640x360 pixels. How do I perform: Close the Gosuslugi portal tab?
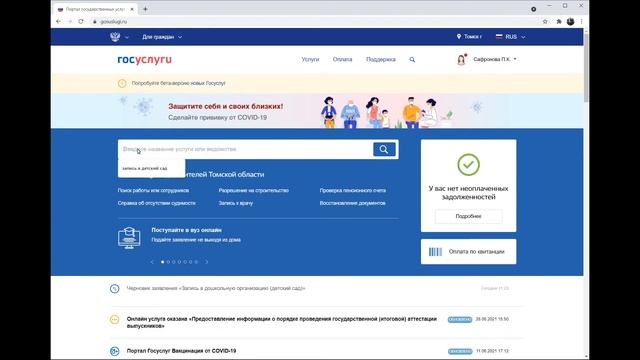(132, 9)
